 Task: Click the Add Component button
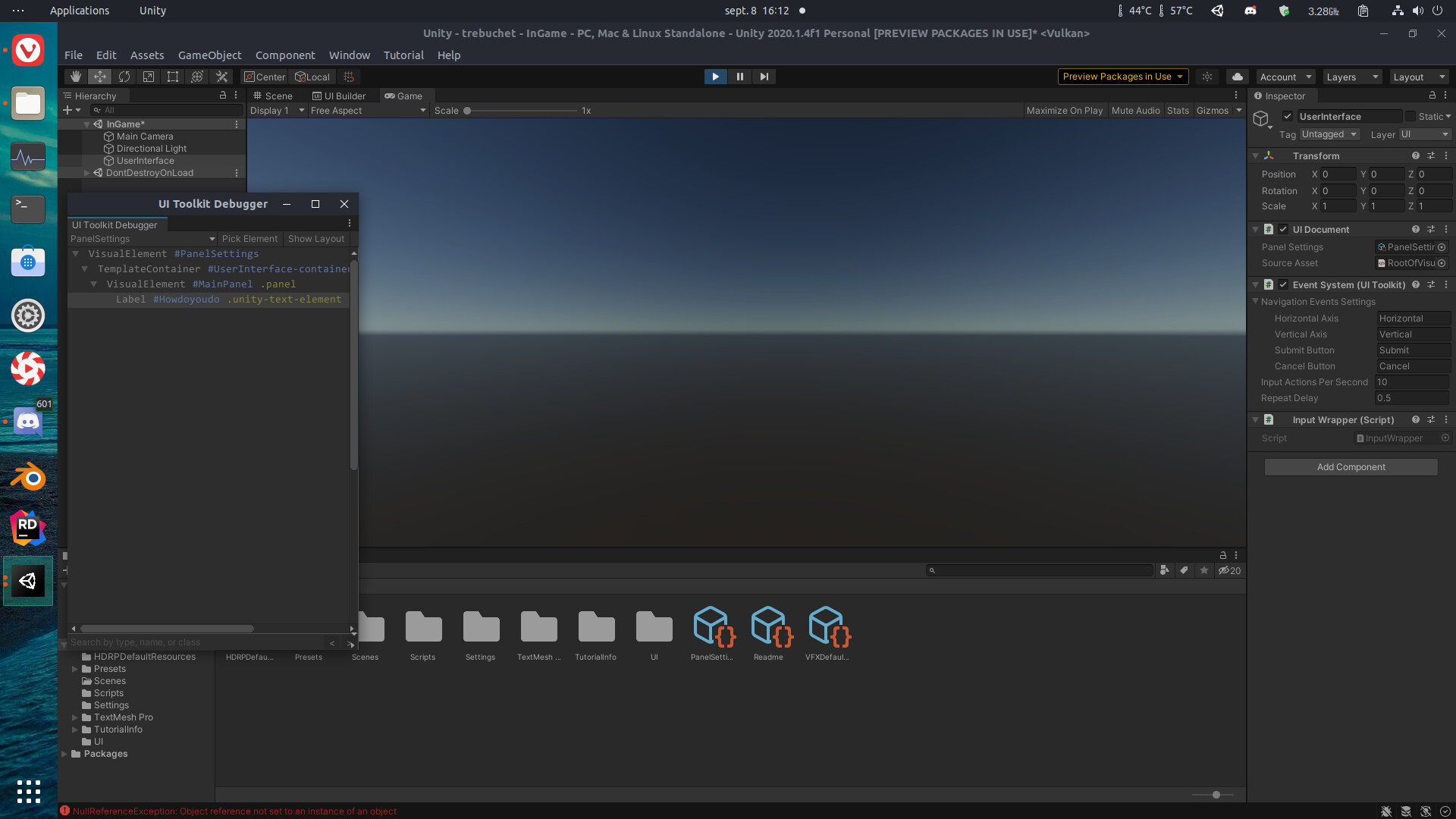pyautogui.click(x=1351, y=466)
